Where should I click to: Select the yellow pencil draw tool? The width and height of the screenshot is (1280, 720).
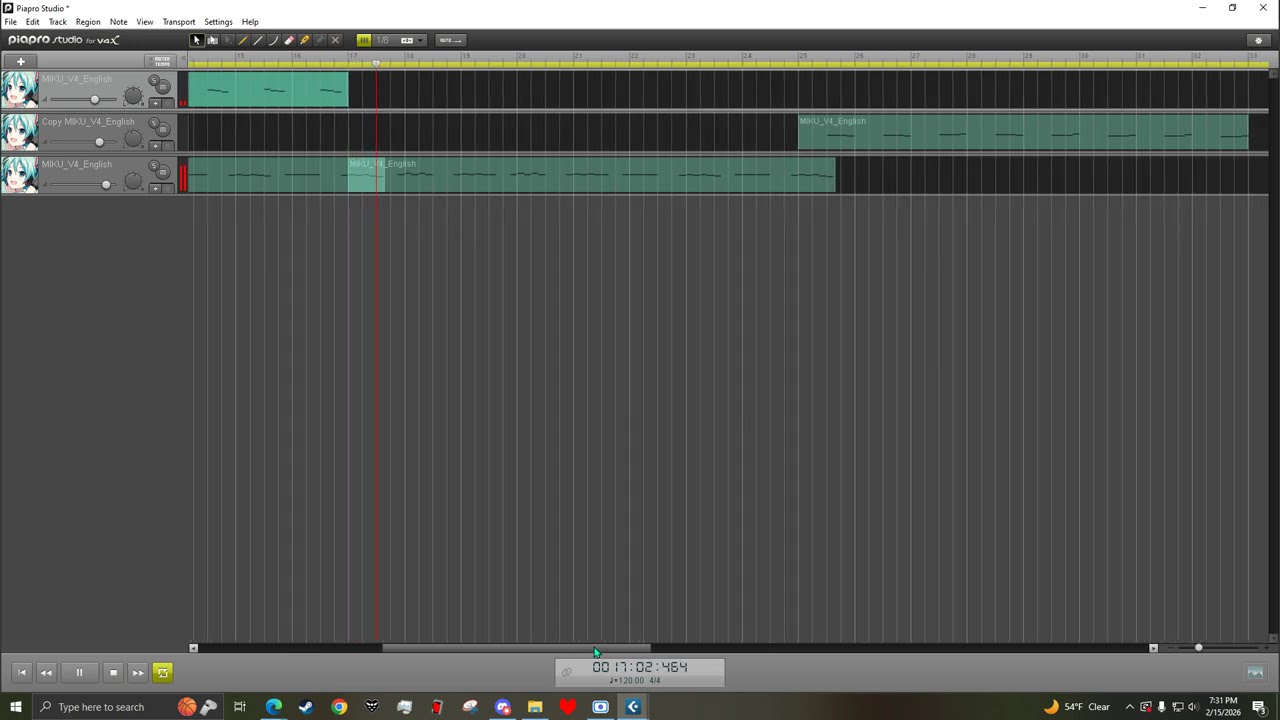point(243,40)
